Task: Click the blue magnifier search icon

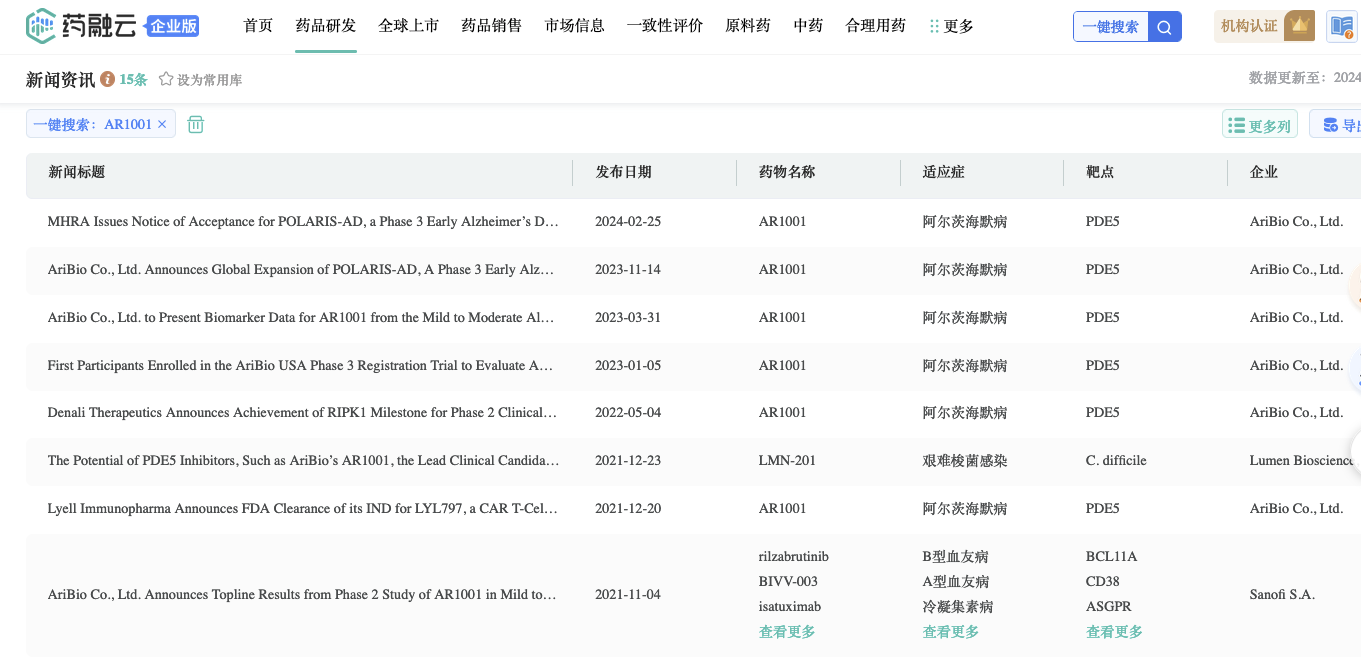Action: point(1164,27)
